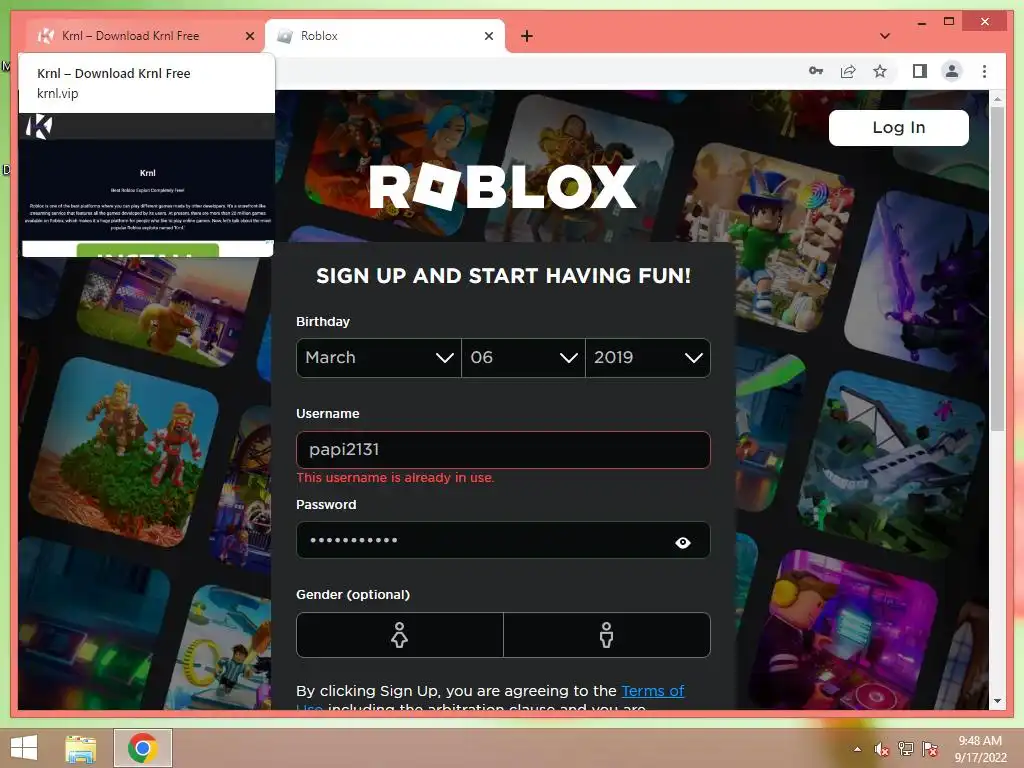
Task: Select the female gender option
Action: coord(400,635)
